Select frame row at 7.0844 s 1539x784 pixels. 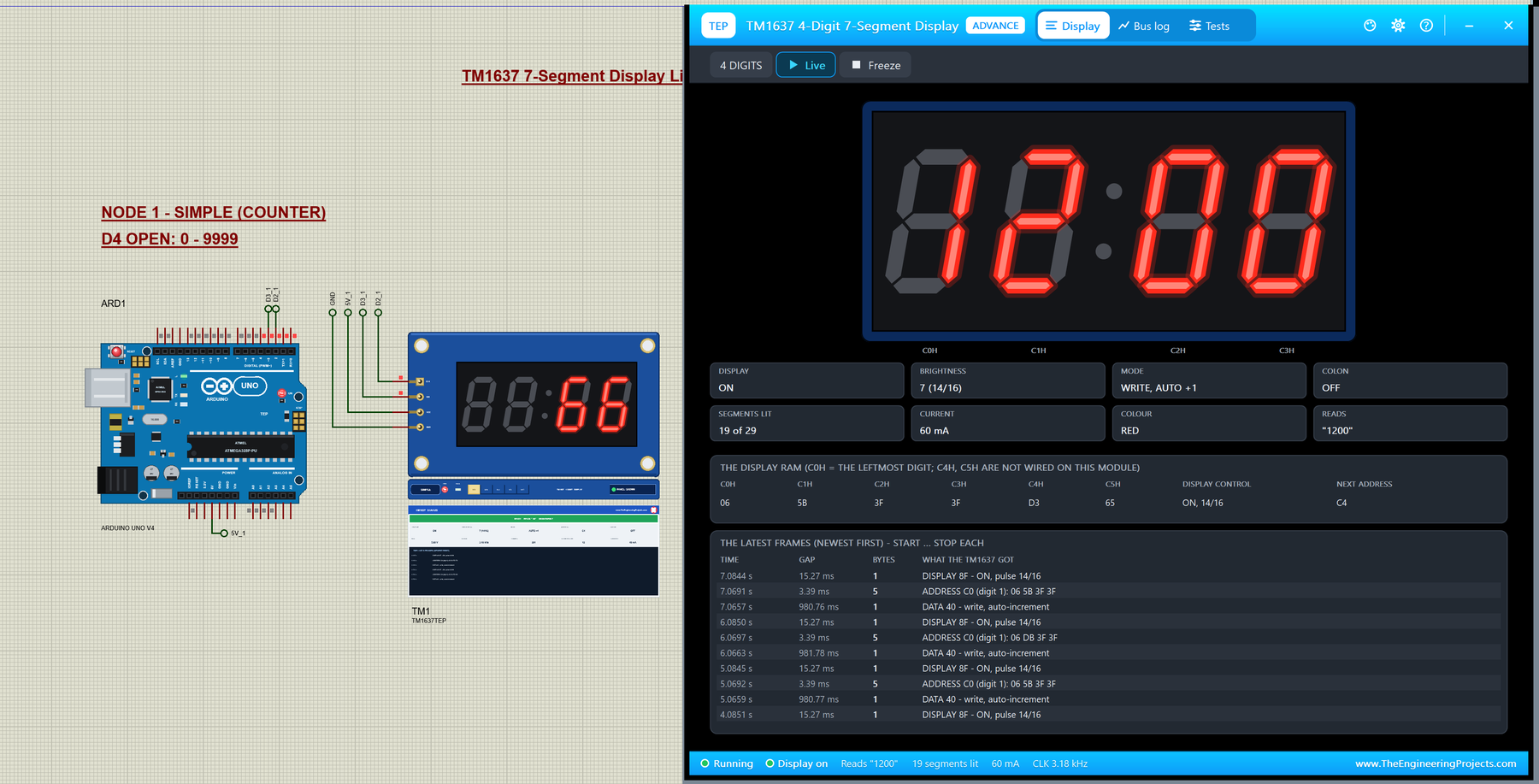(x=1108, y=576)
